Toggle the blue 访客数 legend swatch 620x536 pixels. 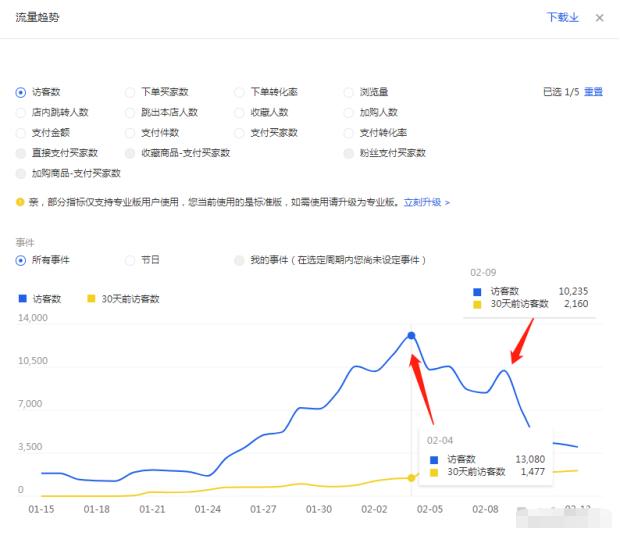coord(23,298)
